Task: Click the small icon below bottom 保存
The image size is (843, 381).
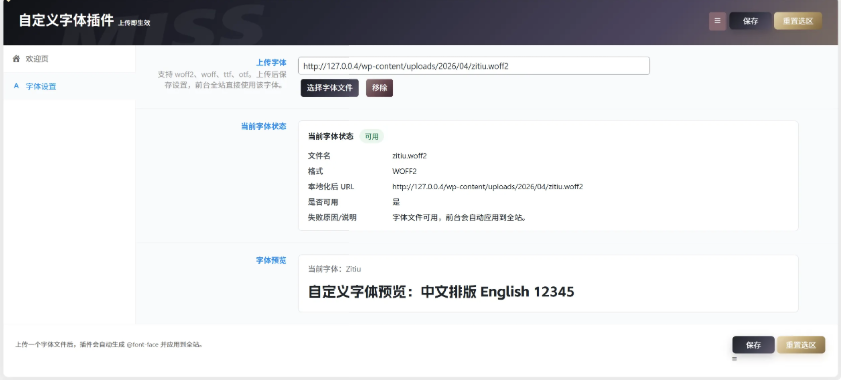Action: pyautogui.click(x=734, y=358)
